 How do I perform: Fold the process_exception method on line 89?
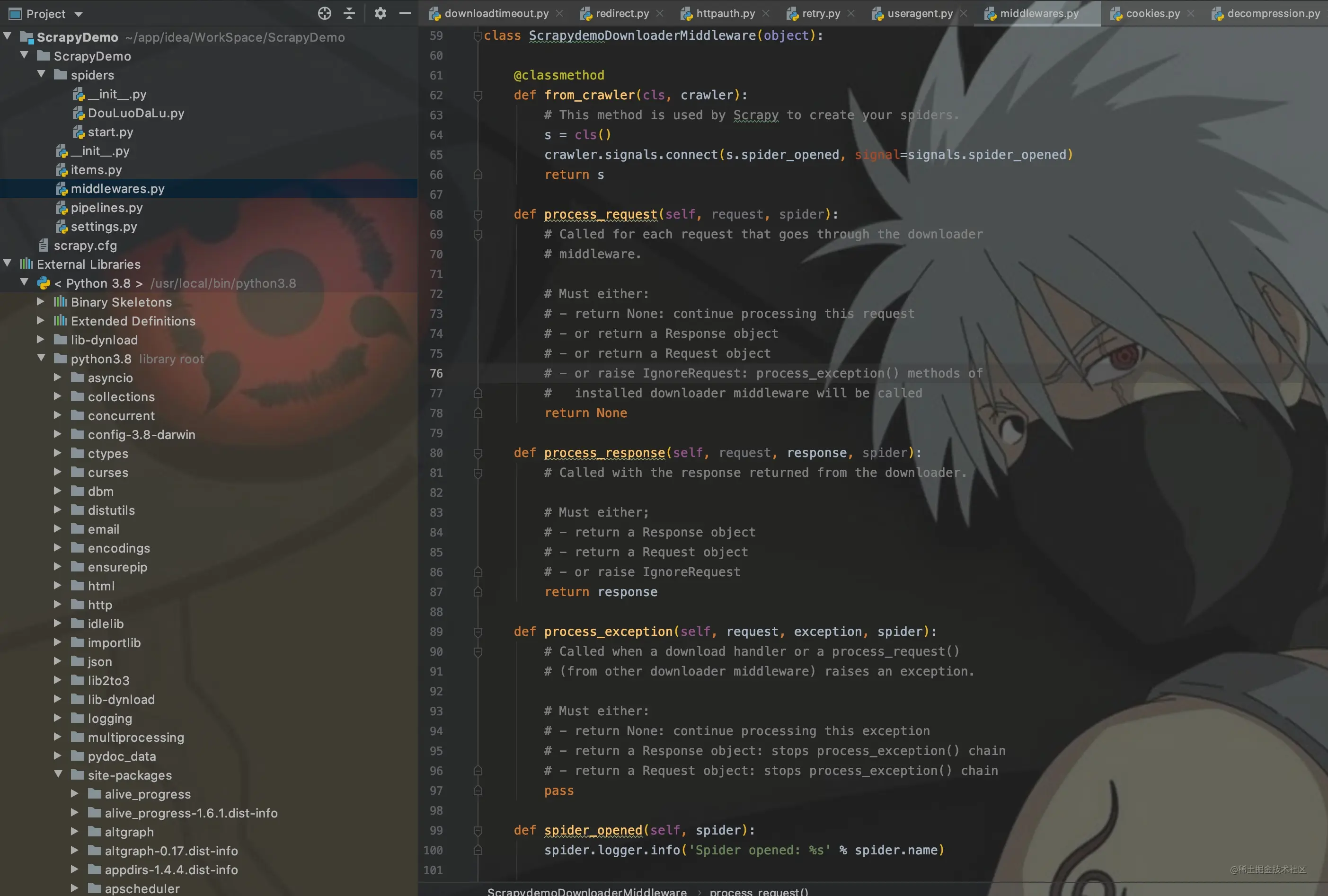[478, 632]
